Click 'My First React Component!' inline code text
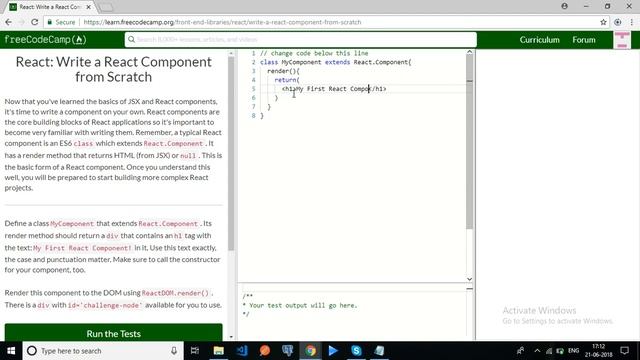Viewport: 640px width, 360px height. [x=82, y=248]
